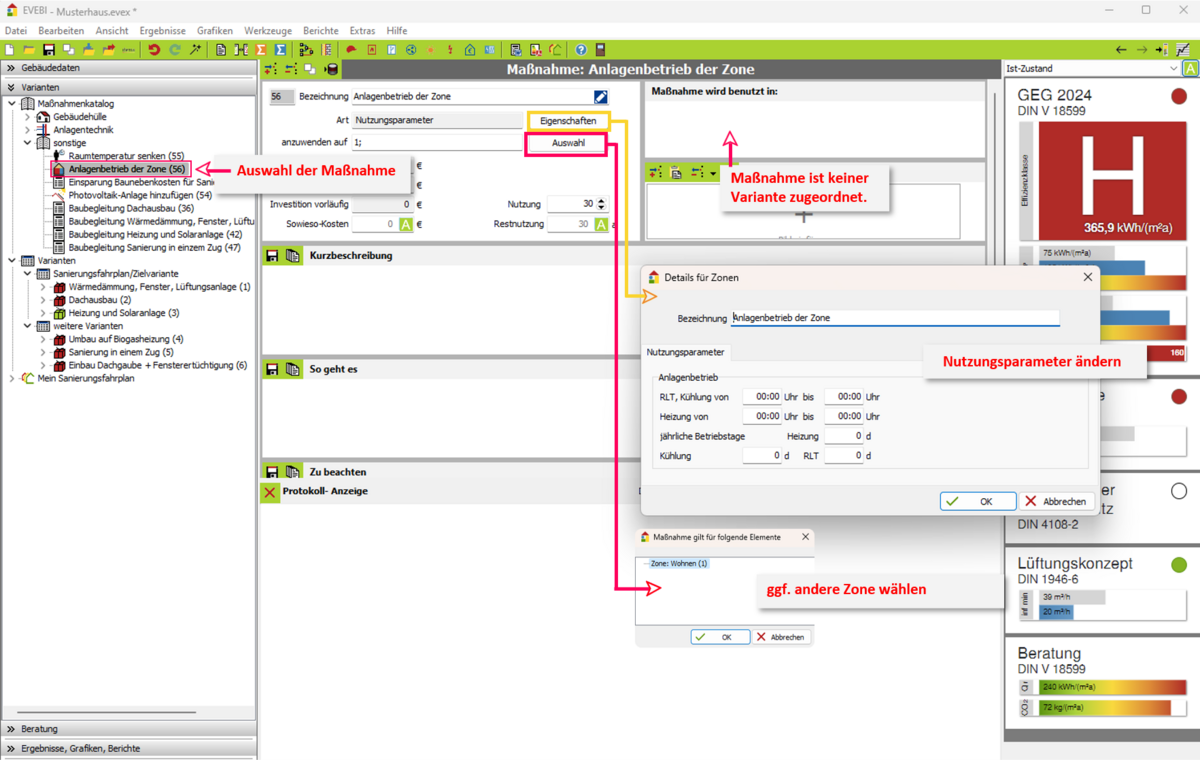This screenshot has height=760, width=1200.
Task: Toggle the green A next to Ist-Zustand
Action: pyautogui.click(x=1190, y=69)
